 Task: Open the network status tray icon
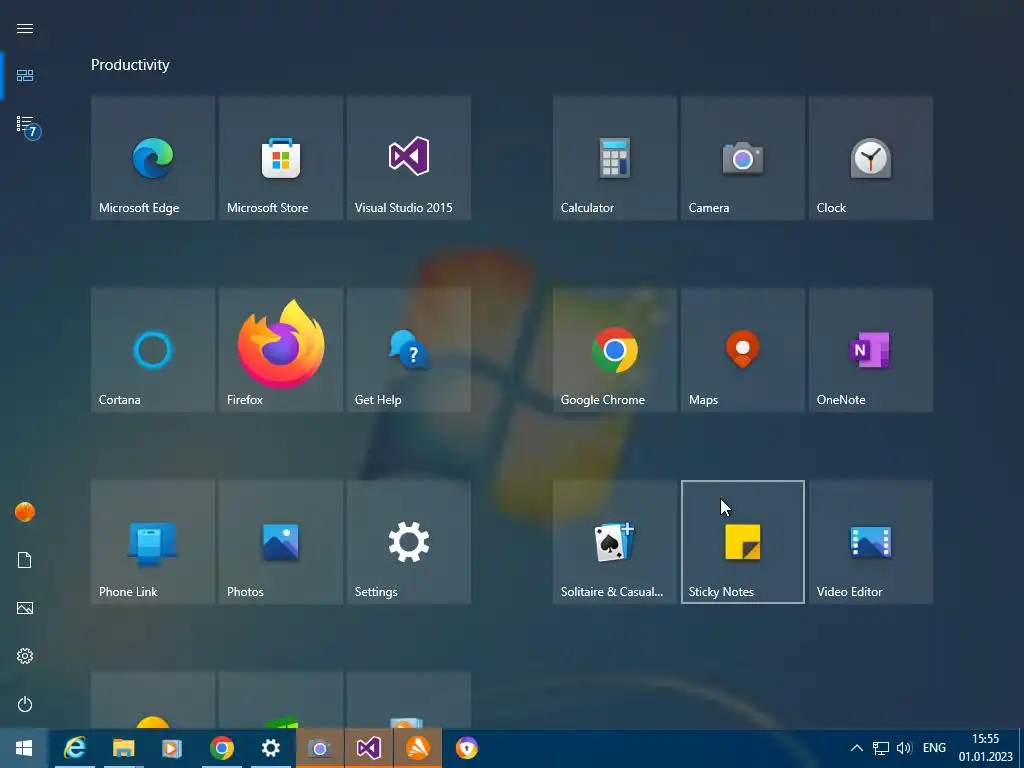click(x=880, y=748)
